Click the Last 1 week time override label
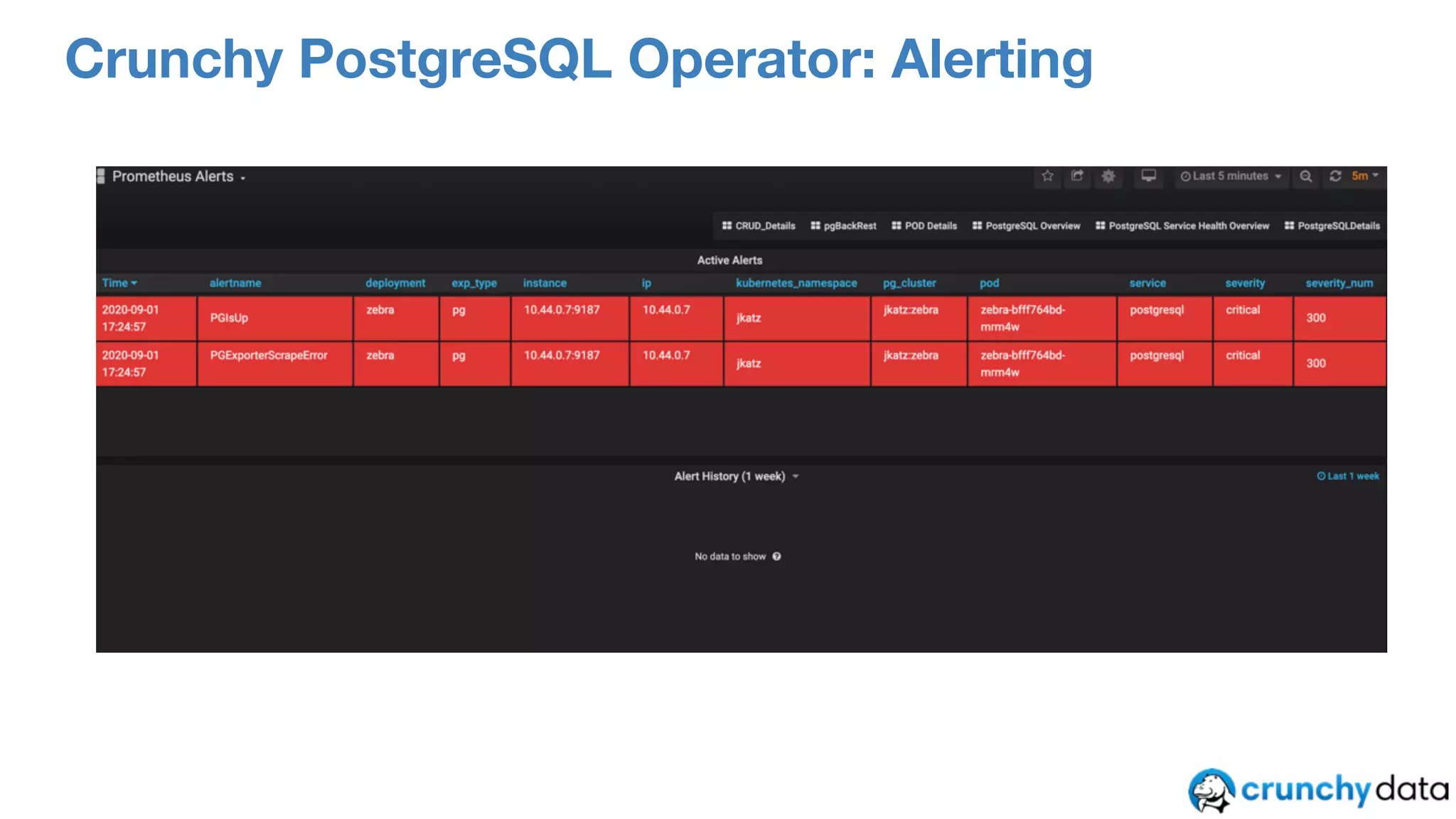Screen dimensions: 1456x819 [1348, 476]
